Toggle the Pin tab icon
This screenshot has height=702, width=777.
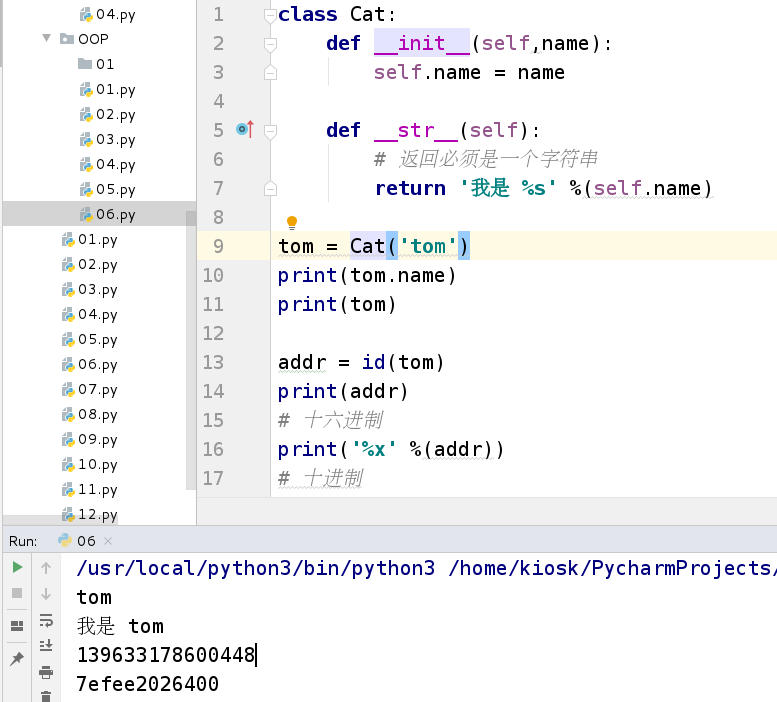[17, 658]
